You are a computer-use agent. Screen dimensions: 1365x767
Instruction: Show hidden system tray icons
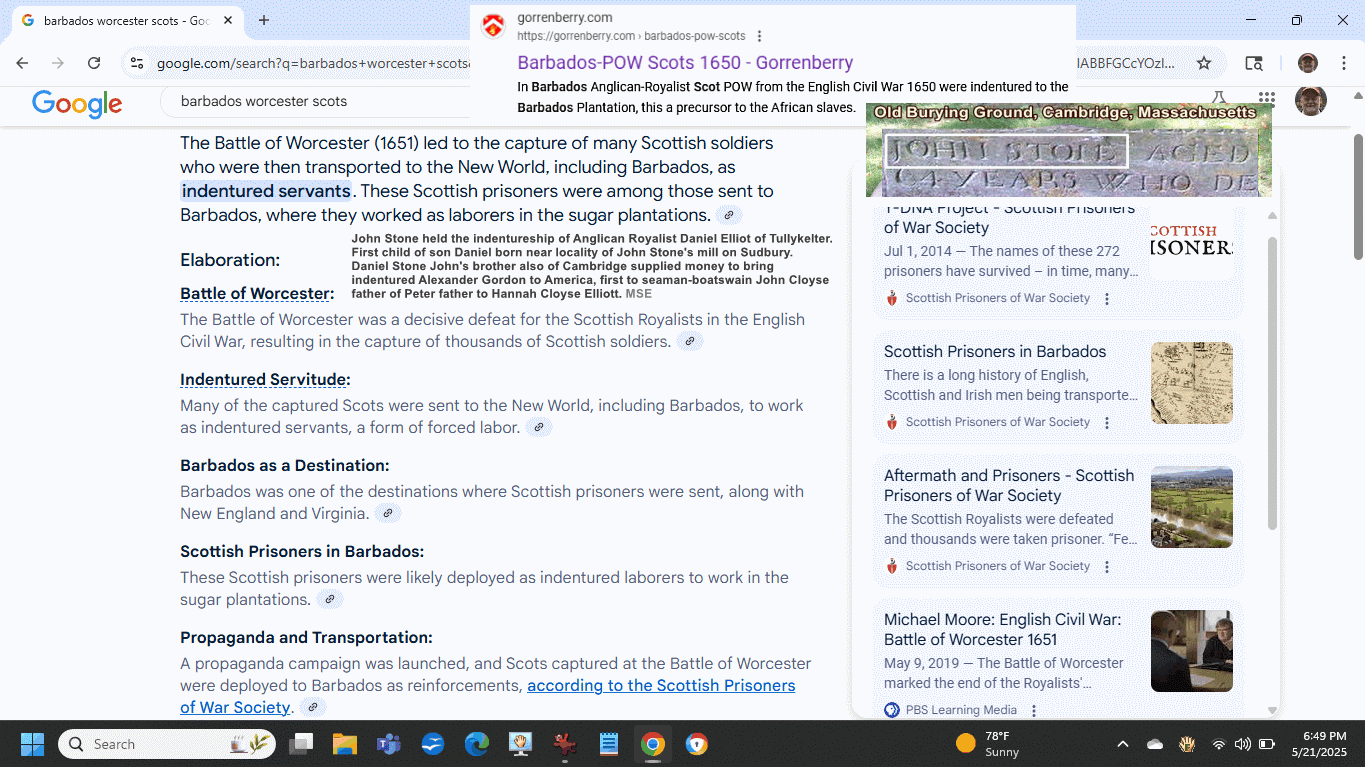click(1123, 744)
